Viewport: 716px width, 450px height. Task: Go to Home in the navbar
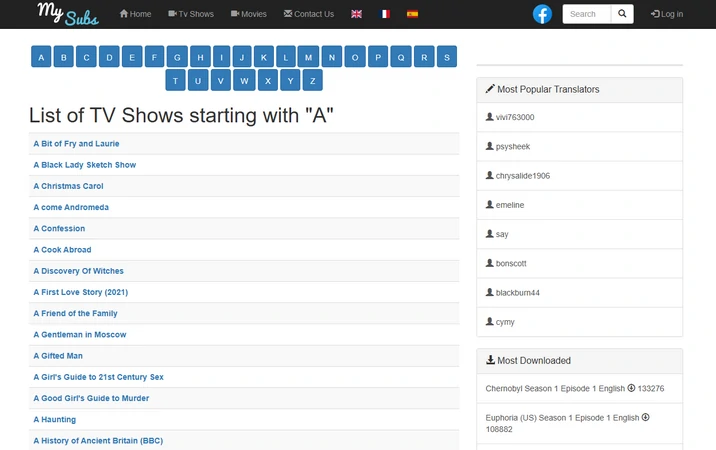pyautogui.click(x=135, y=14)
